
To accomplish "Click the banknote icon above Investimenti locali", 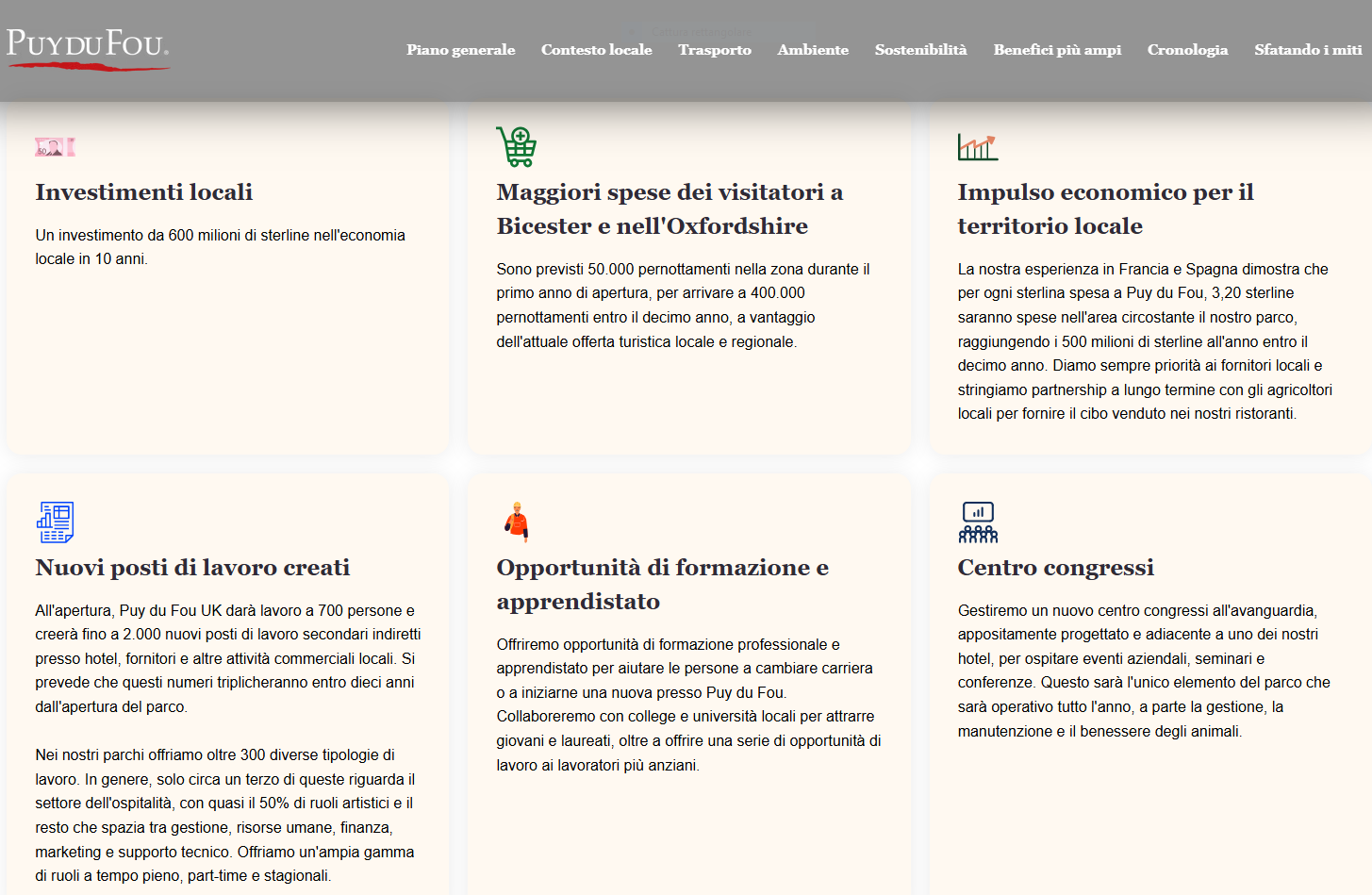I will point(55,146).
